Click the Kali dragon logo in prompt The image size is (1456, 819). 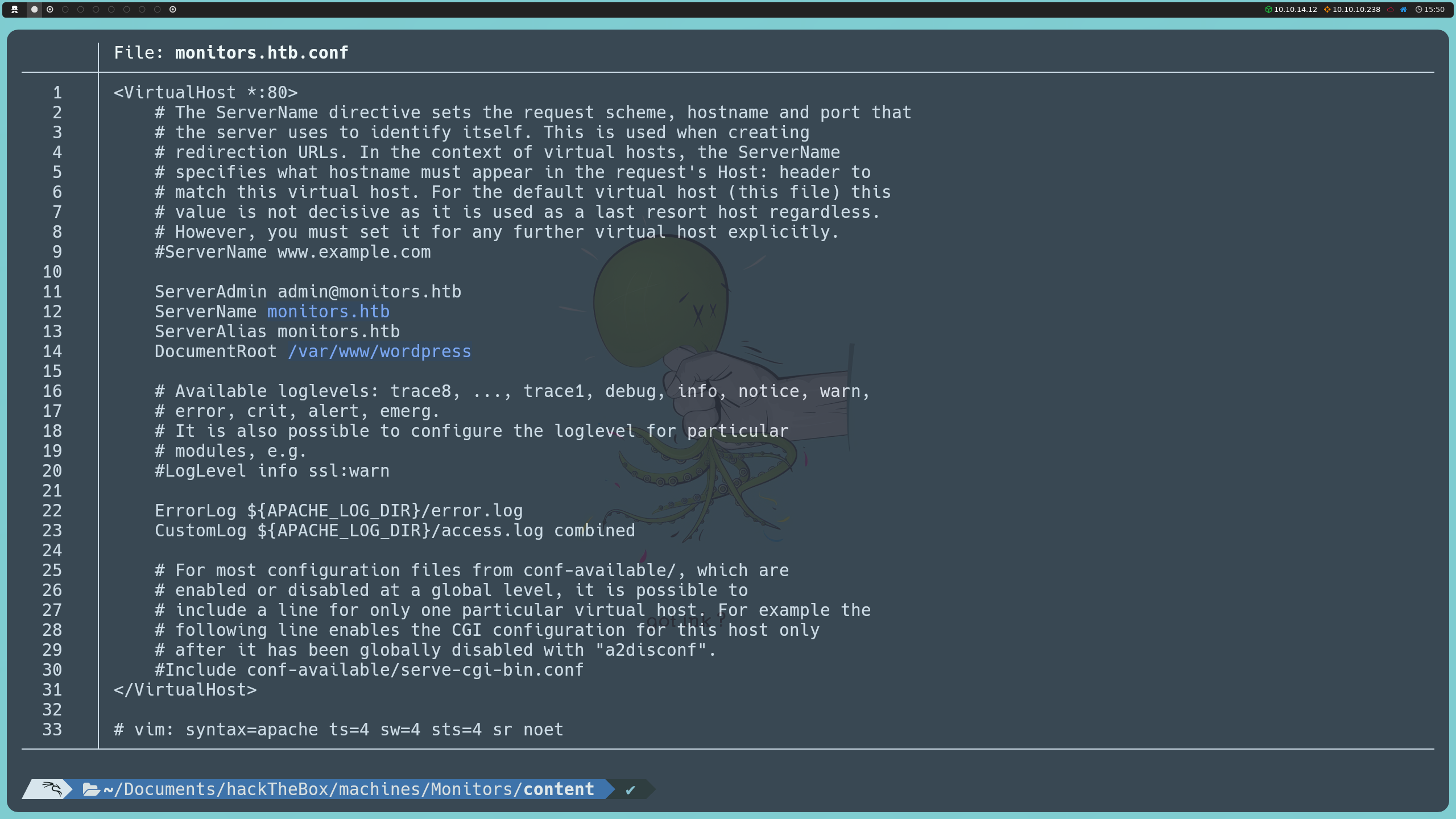pos(51,789)
